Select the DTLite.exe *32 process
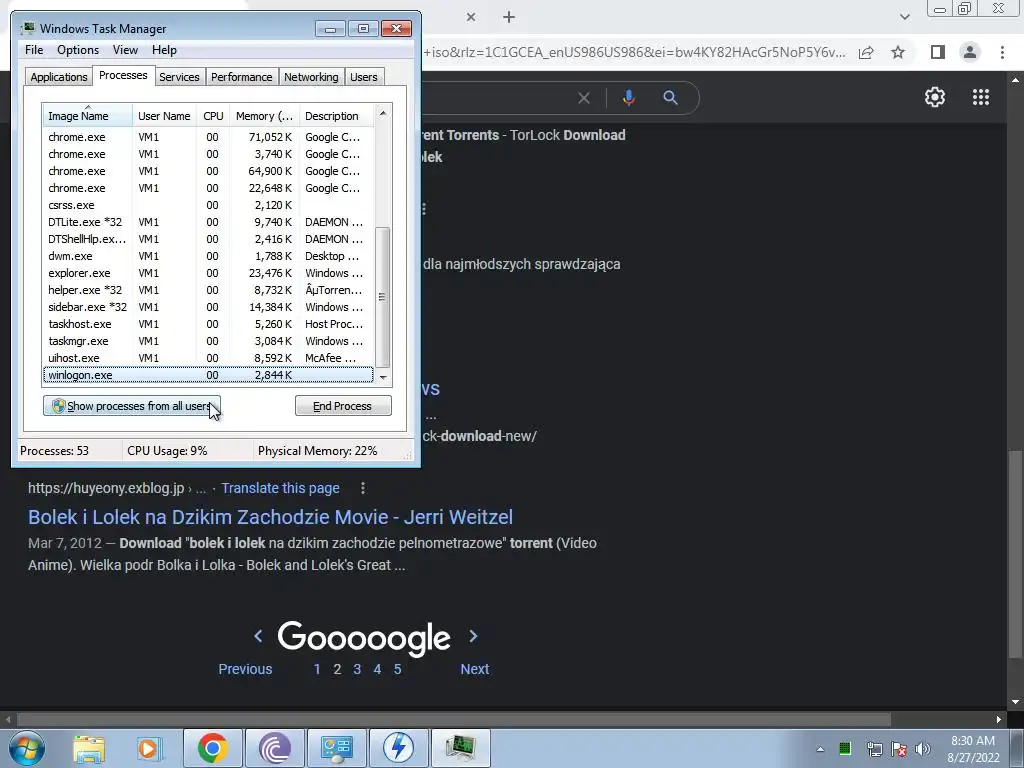 tap(208, 222)
